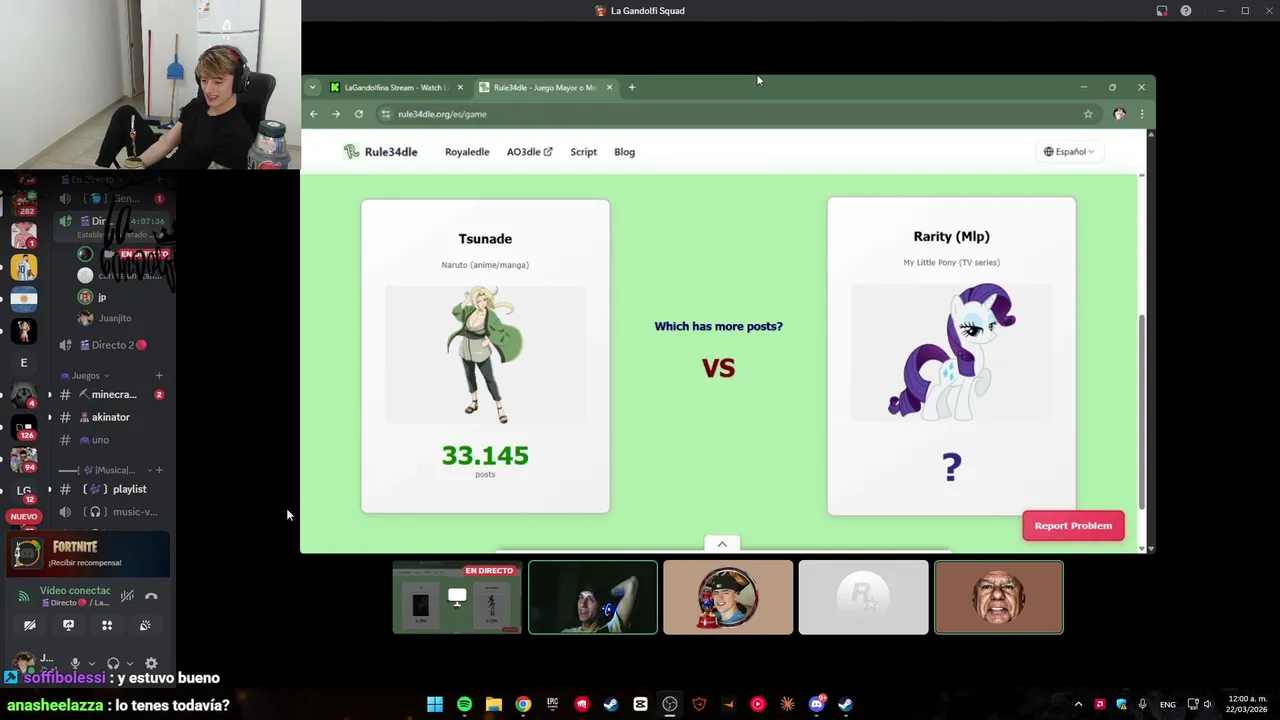
Task: Bookmark this page with the star icon
Action: coord(1088,114)
